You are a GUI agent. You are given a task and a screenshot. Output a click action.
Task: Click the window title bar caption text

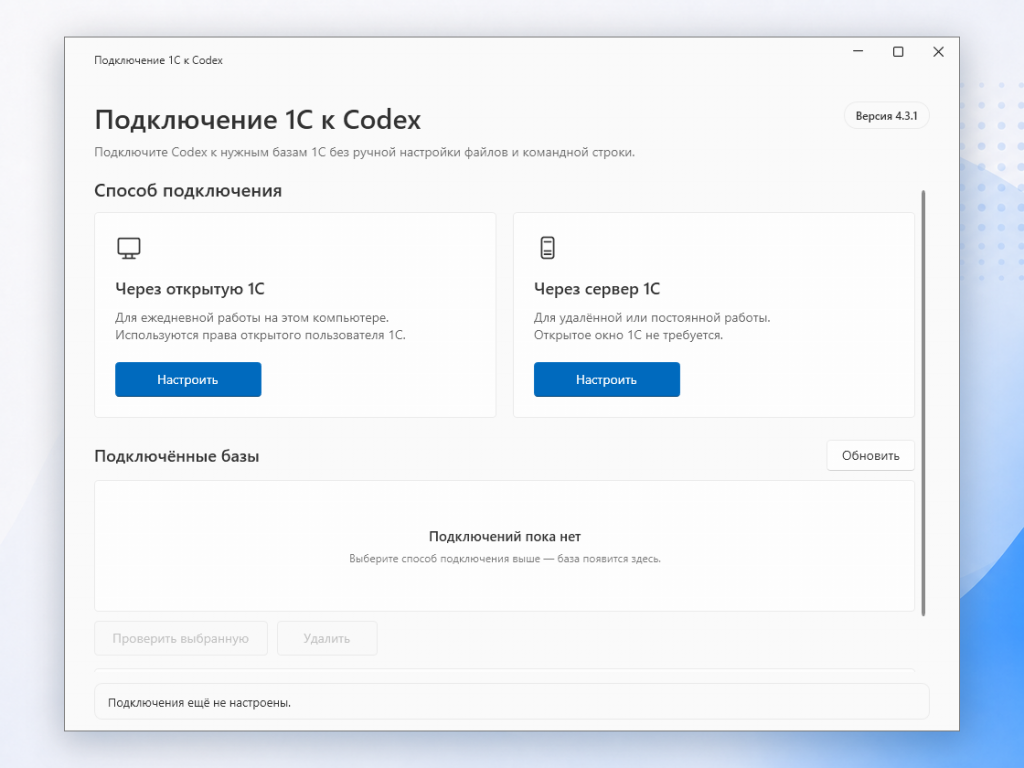(x=159, y=60)
